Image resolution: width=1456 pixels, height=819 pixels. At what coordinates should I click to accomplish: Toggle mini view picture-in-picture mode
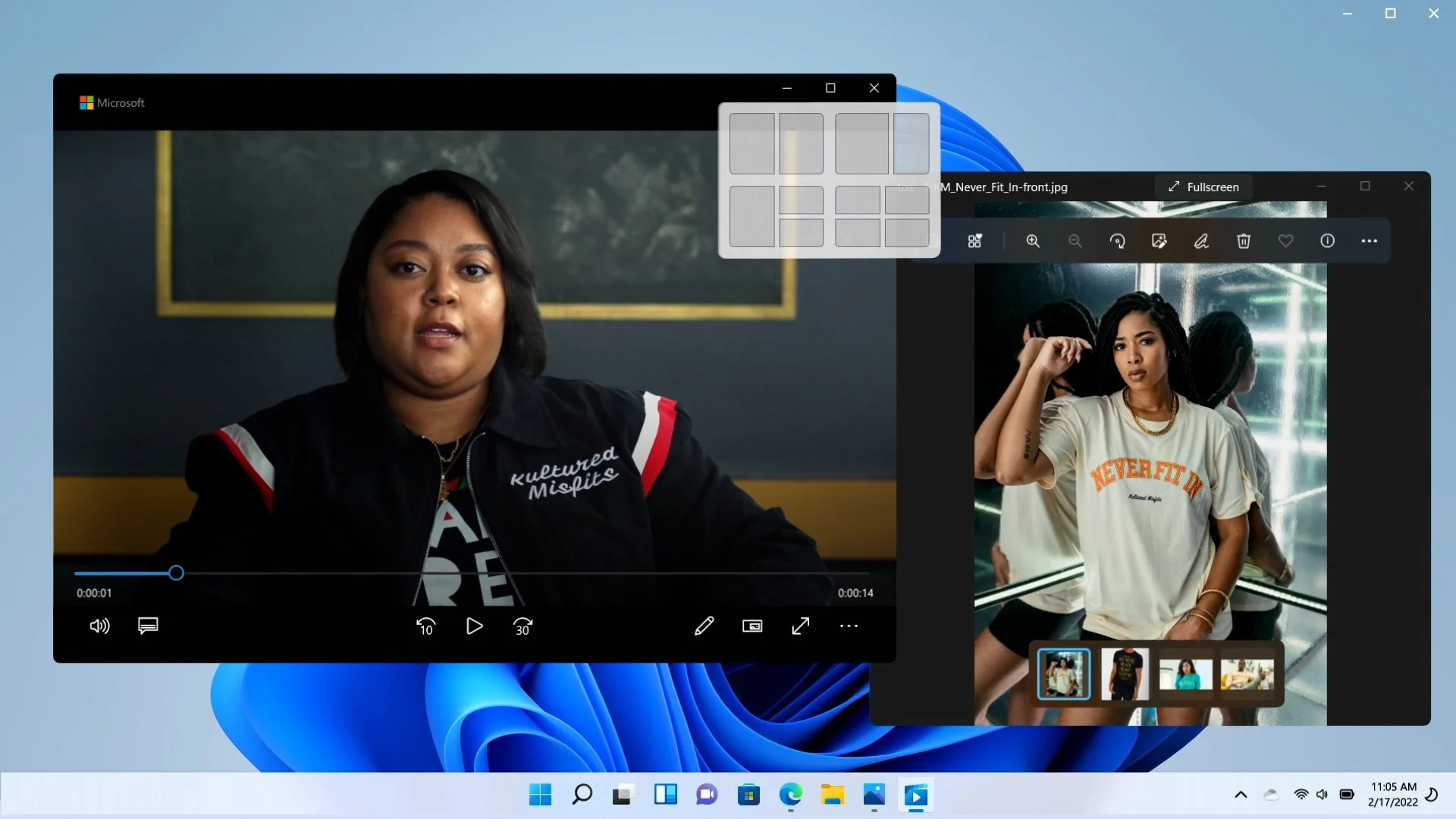752,626
